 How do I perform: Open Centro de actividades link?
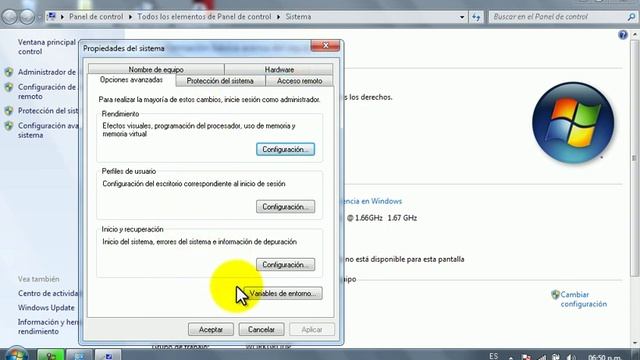click(x=48, y=293)
